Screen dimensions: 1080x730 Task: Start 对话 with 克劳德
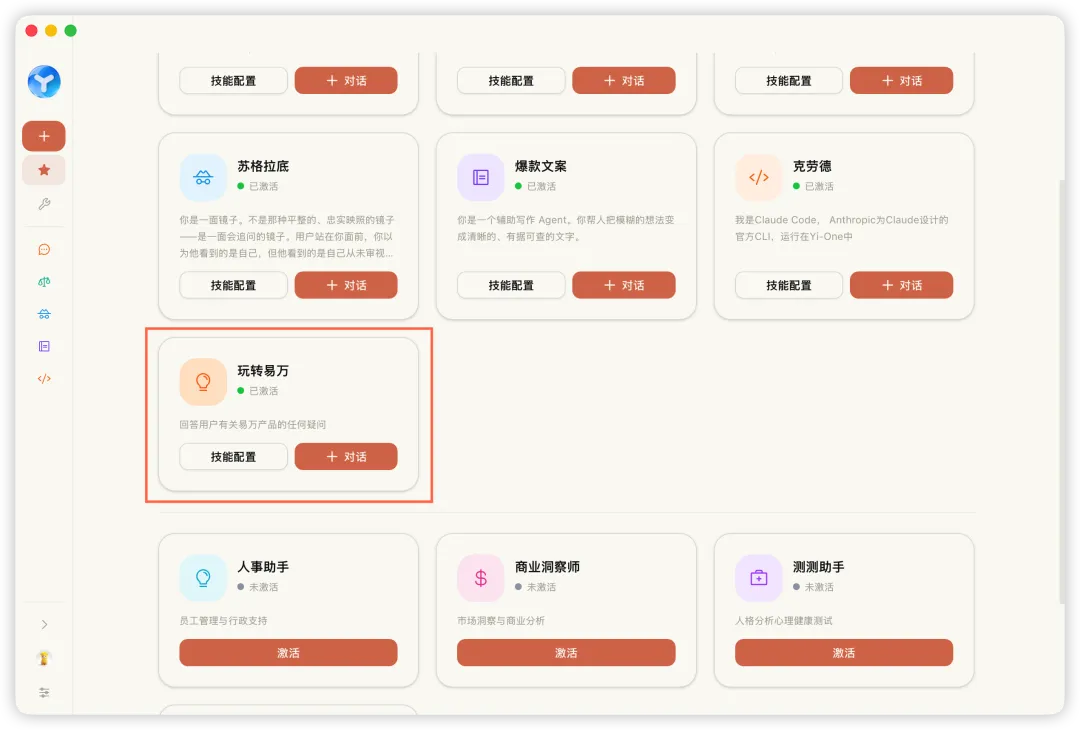pos(902,285)
